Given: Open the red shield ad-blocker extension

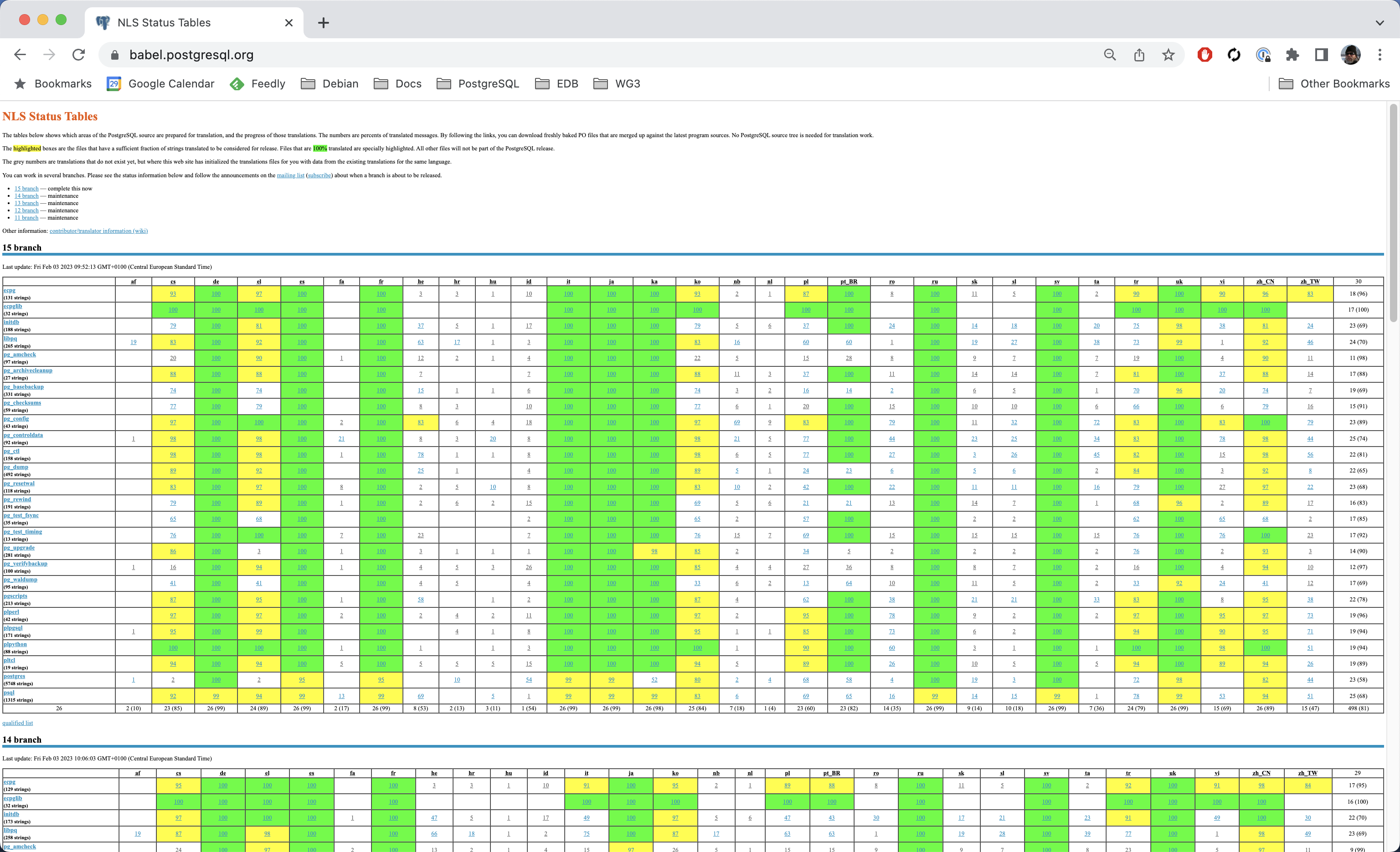Looking at the screenshot, I should (1204, 55).
